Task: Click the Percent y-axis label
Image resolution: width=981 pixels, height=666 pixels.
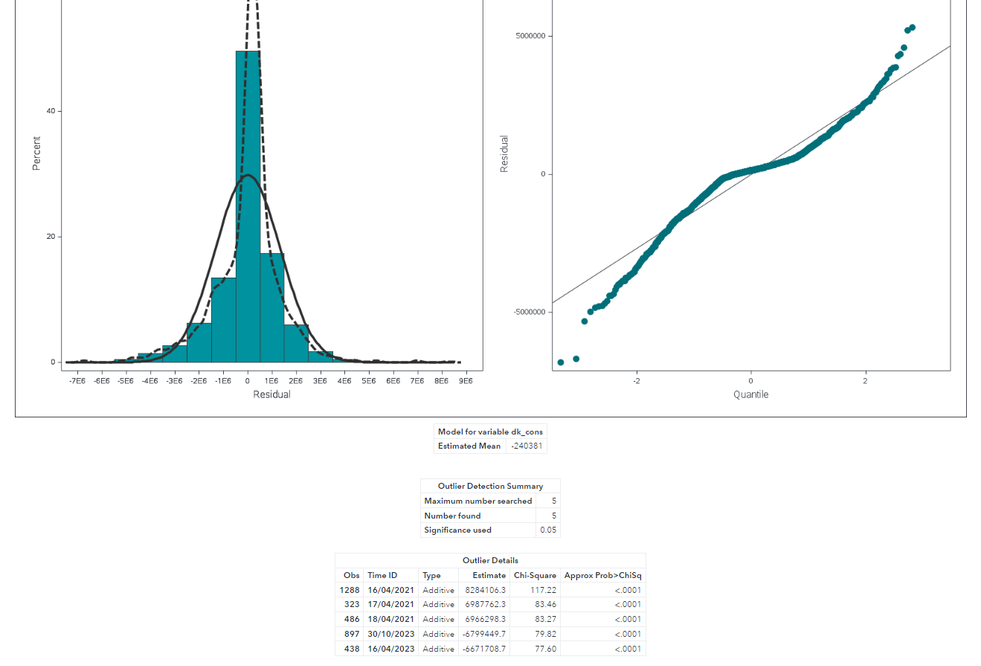Action: point(36,153)
